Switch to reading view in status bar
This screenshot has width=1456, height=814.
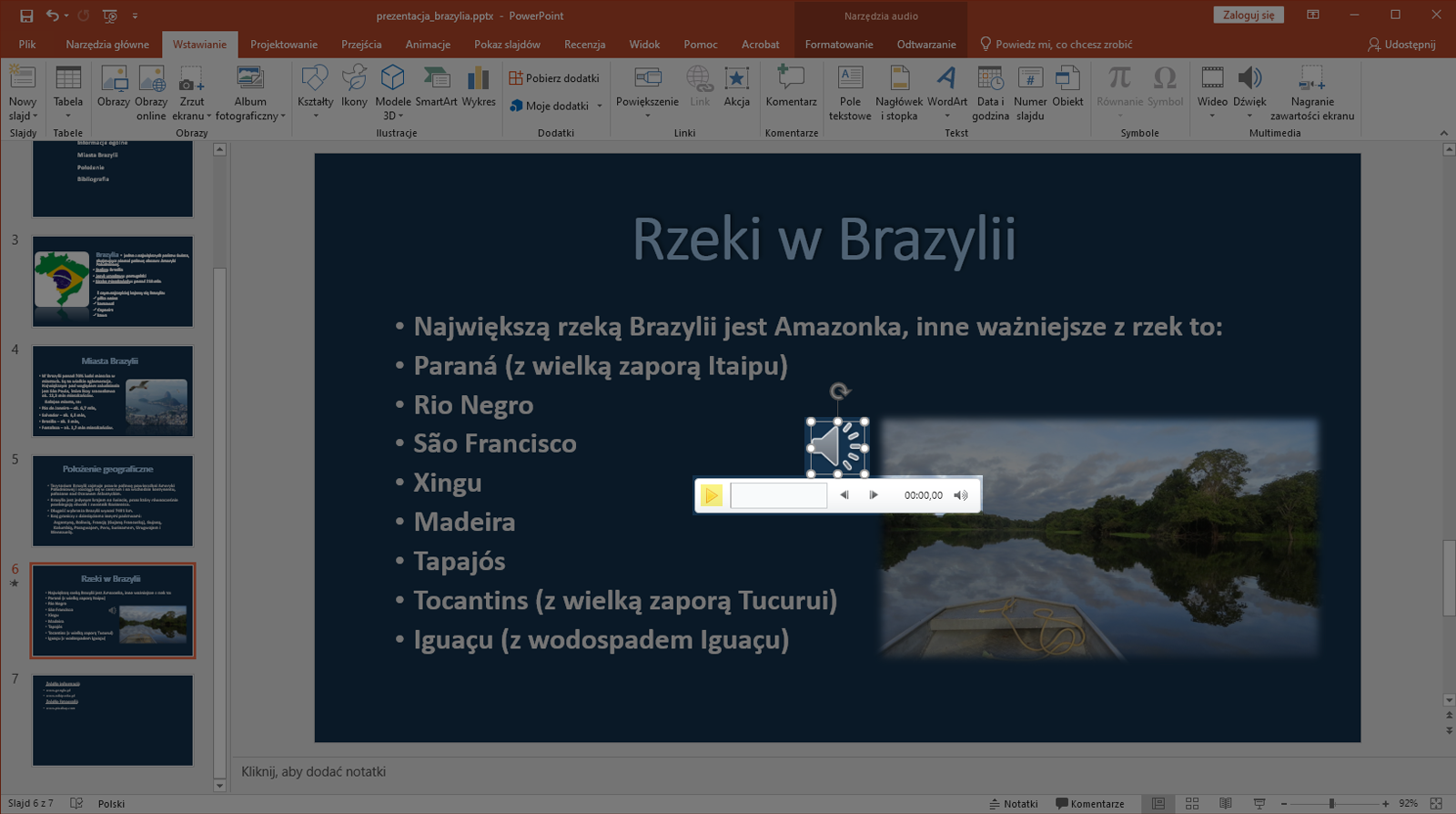click(x=1226, y=803)
